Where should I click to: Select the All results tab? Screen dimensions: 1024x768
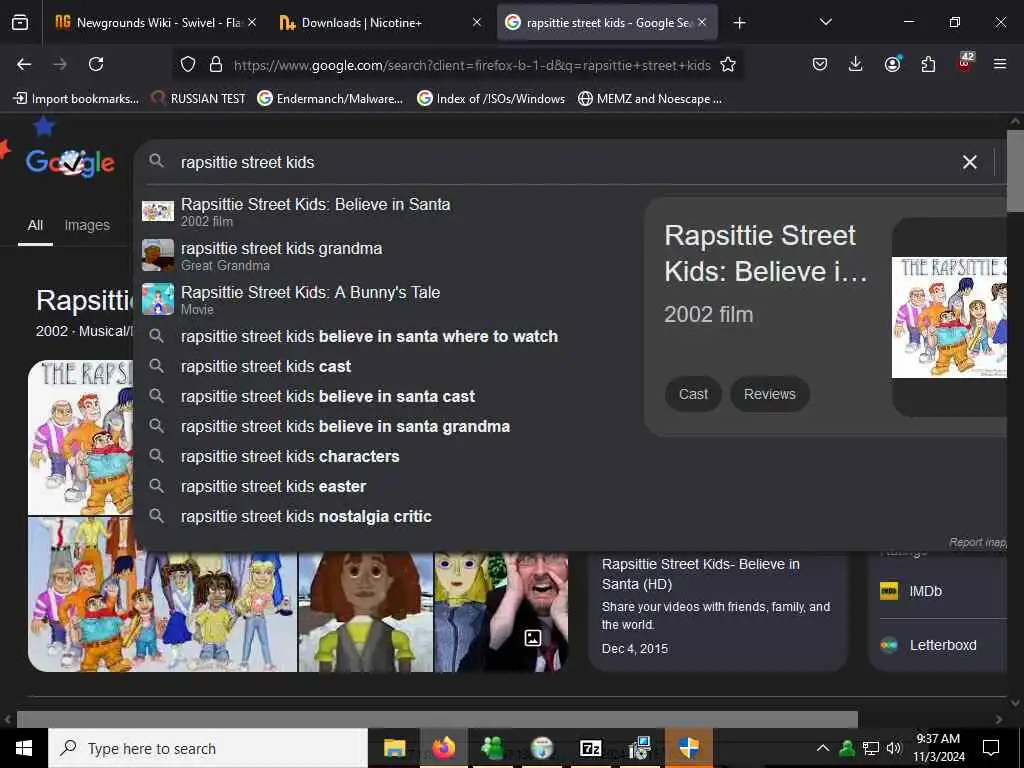(35, 225)
